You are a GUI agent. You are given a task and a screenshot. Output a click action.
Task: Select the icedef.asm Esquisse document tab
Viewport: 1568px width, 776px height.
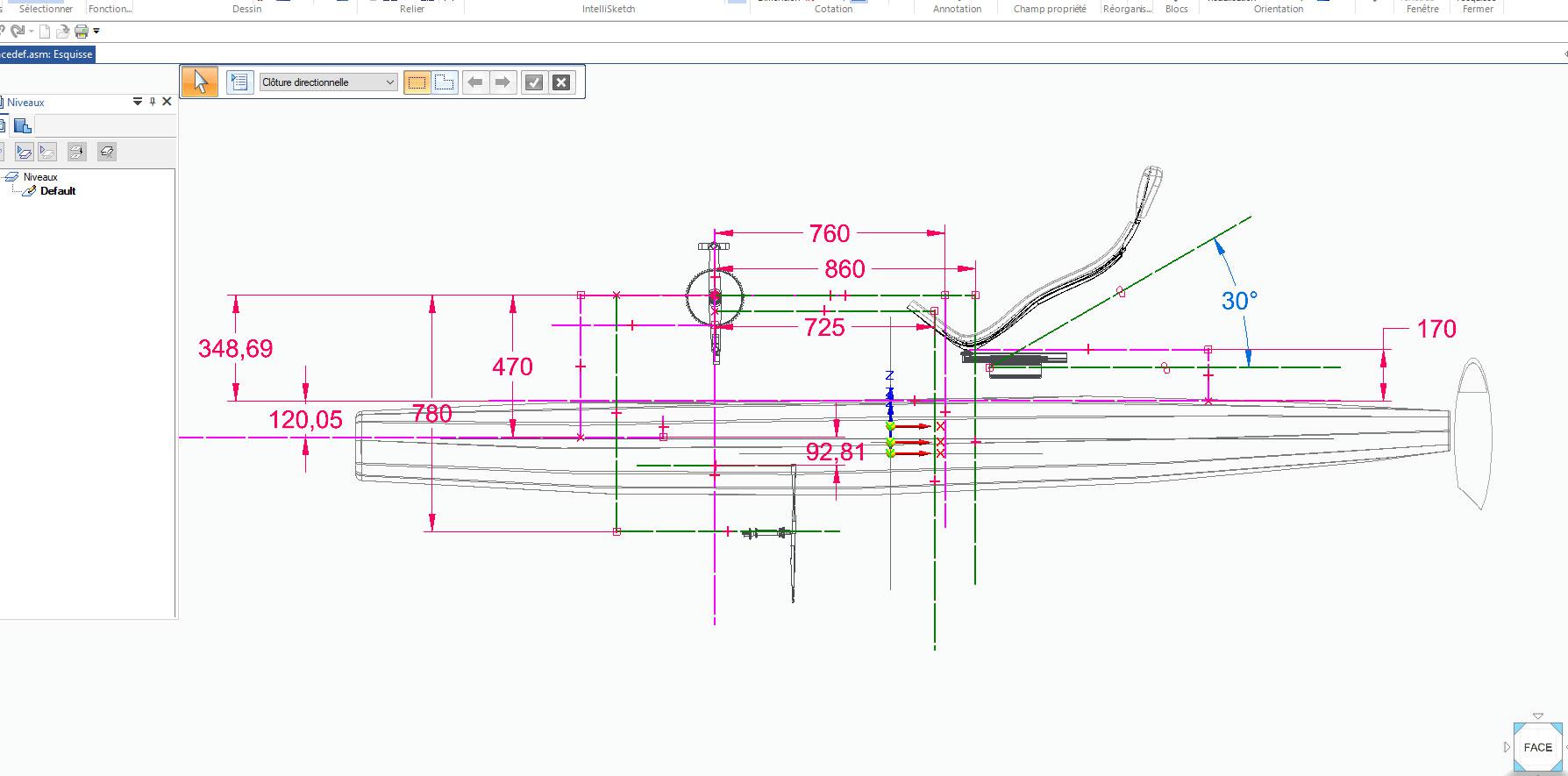point(47,54)
